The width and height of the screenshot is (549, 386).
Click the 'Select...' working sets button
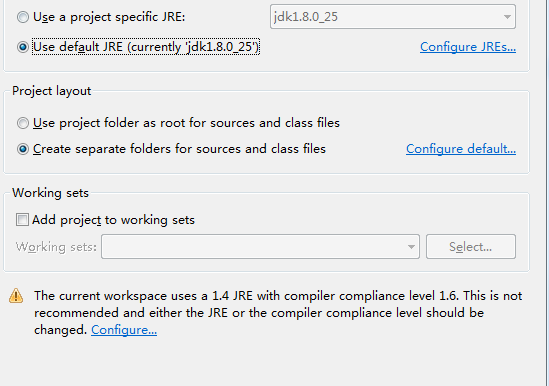pos(471,247)
